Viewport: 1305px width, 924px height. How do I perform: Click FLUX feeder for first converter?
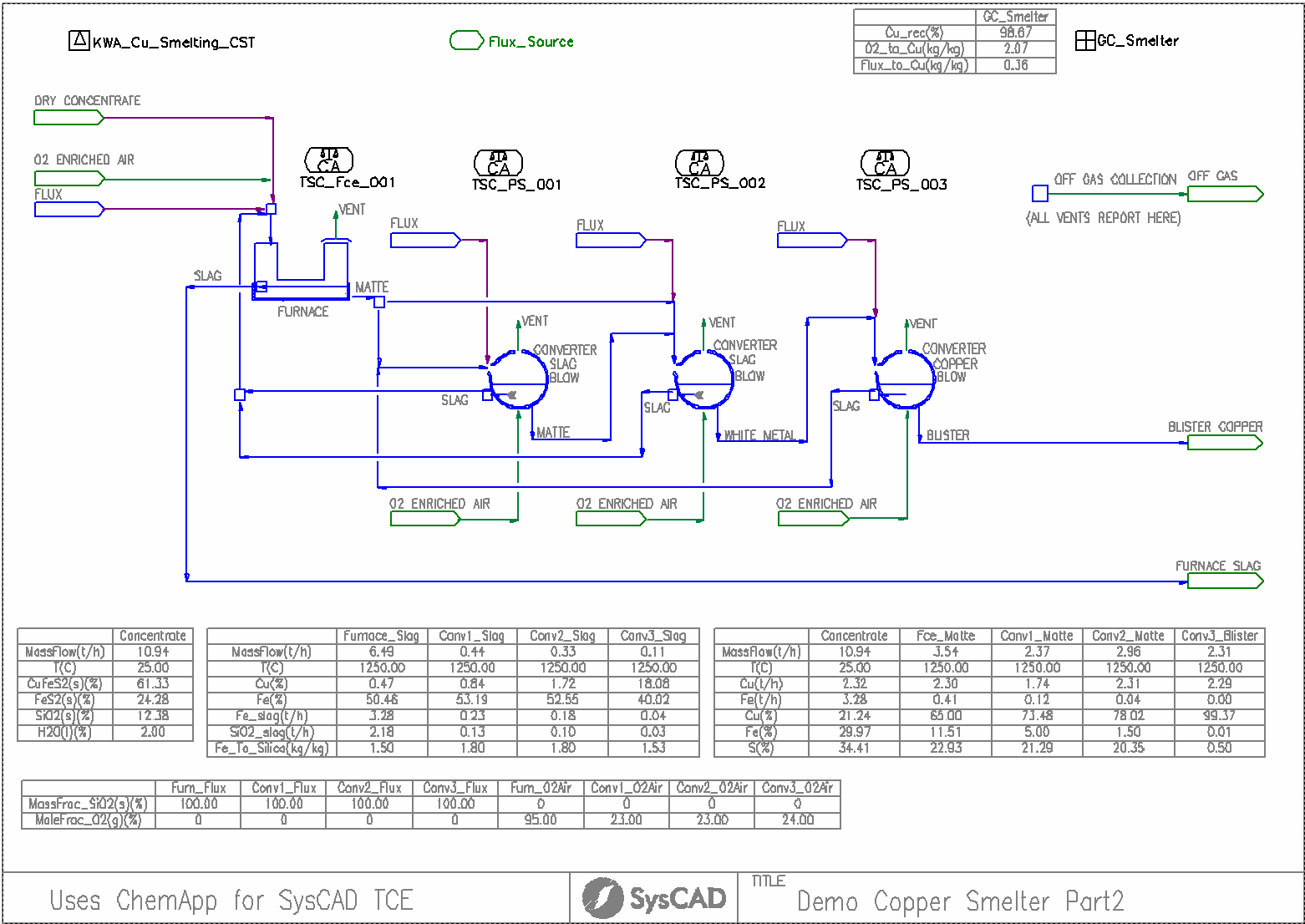[x=425, y=241]
